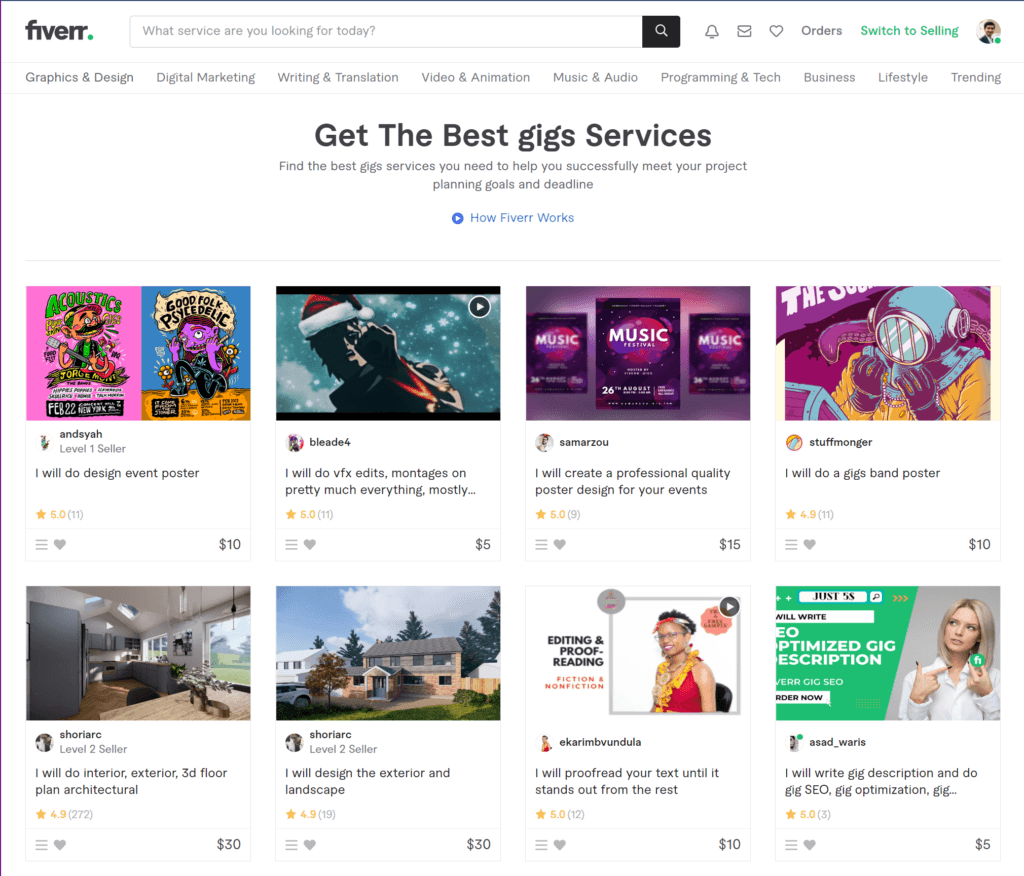Switch to the Graphics & Design category

pyautogui.click(x=79, y=77)
